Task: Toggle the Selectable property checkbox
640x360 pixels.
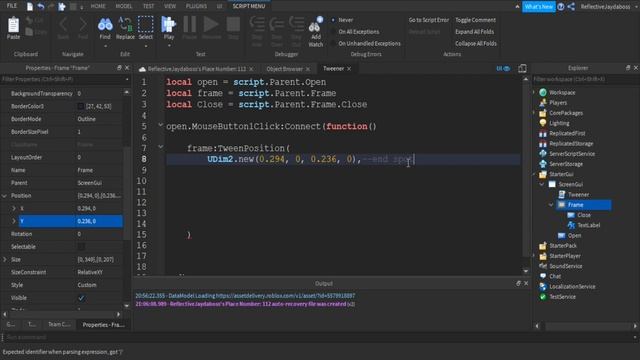Action: (x=81, y=247)
